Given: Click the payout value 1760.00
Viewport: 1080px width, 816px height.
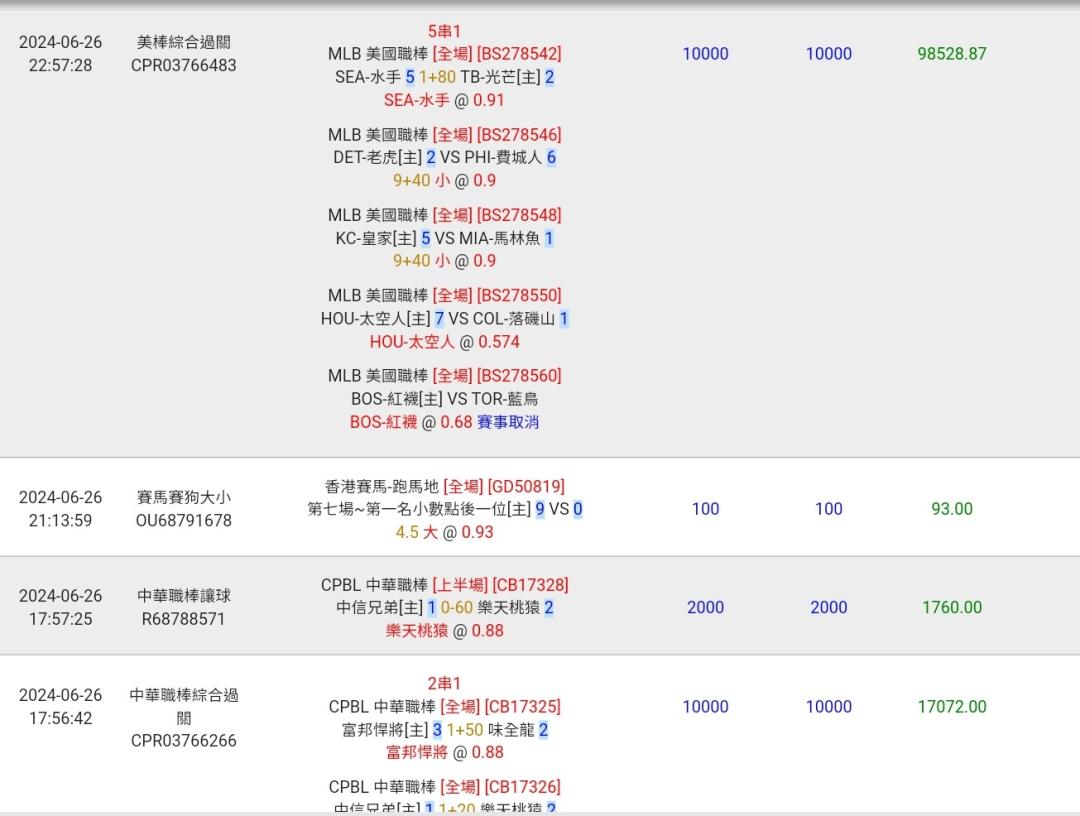Looking at the screenshot, I should (952, 607).
